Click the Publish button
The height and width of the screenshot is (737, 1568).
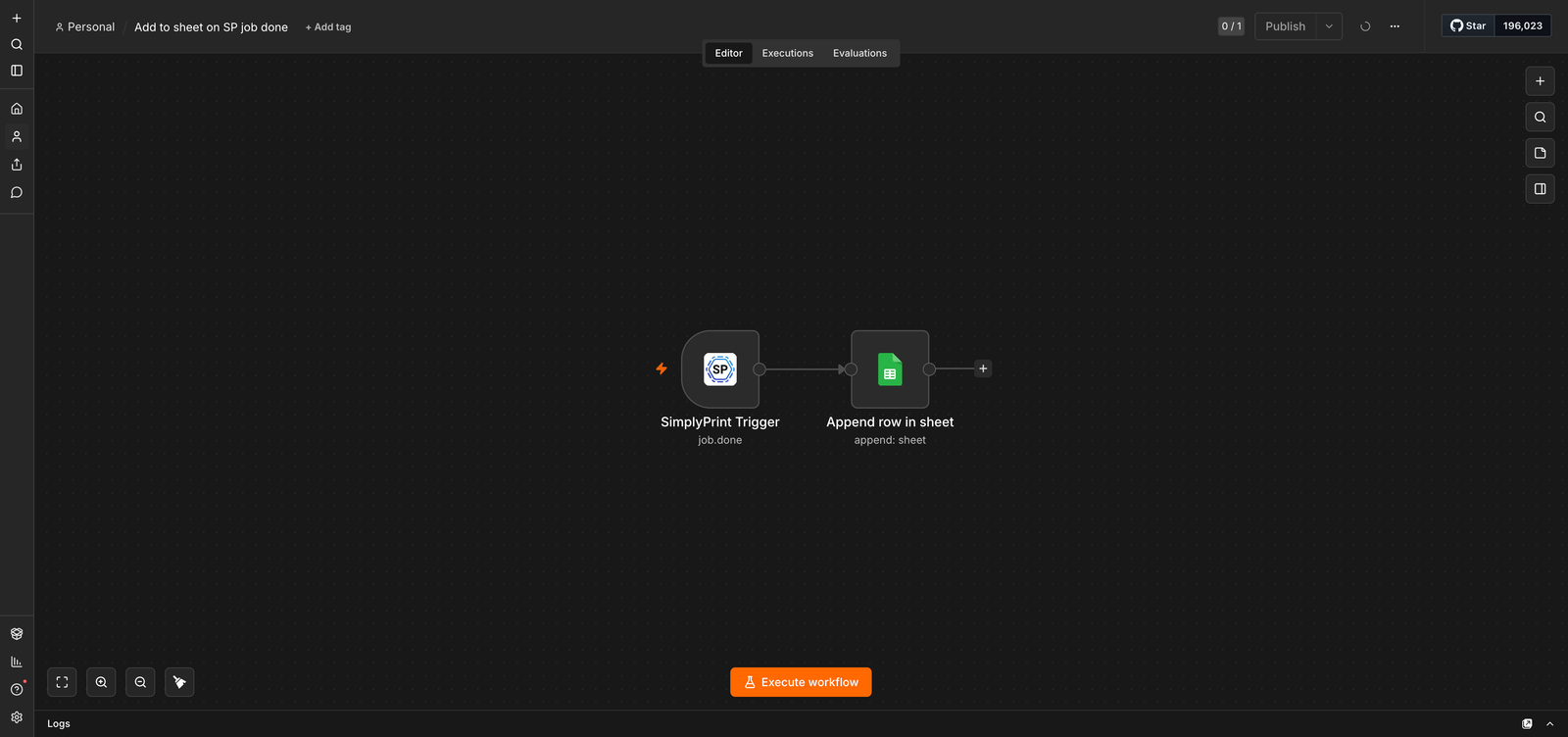1285,26
